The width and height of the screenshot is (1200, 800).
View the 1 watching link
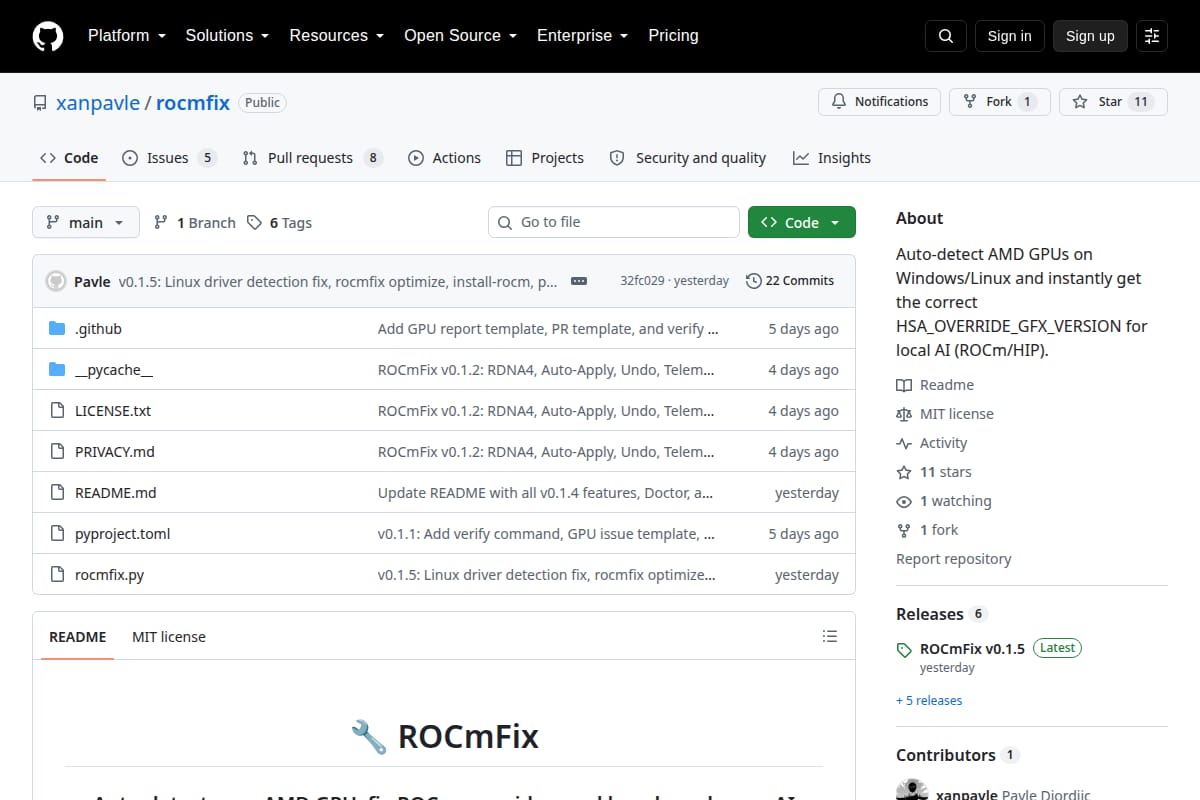click(x=944, y=501)
